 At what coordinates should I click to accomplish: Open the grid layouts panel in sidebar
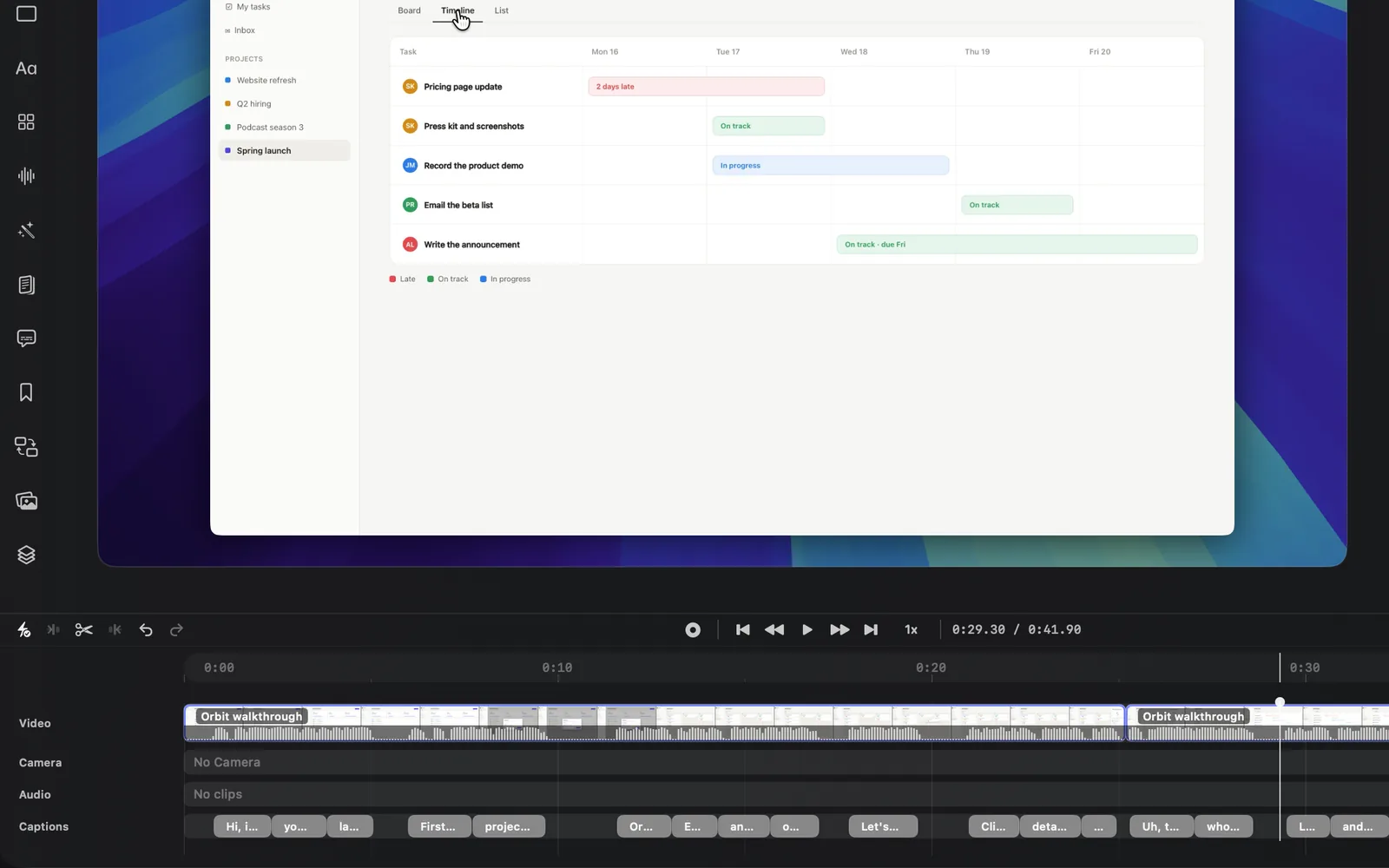[x=26, y=122]
